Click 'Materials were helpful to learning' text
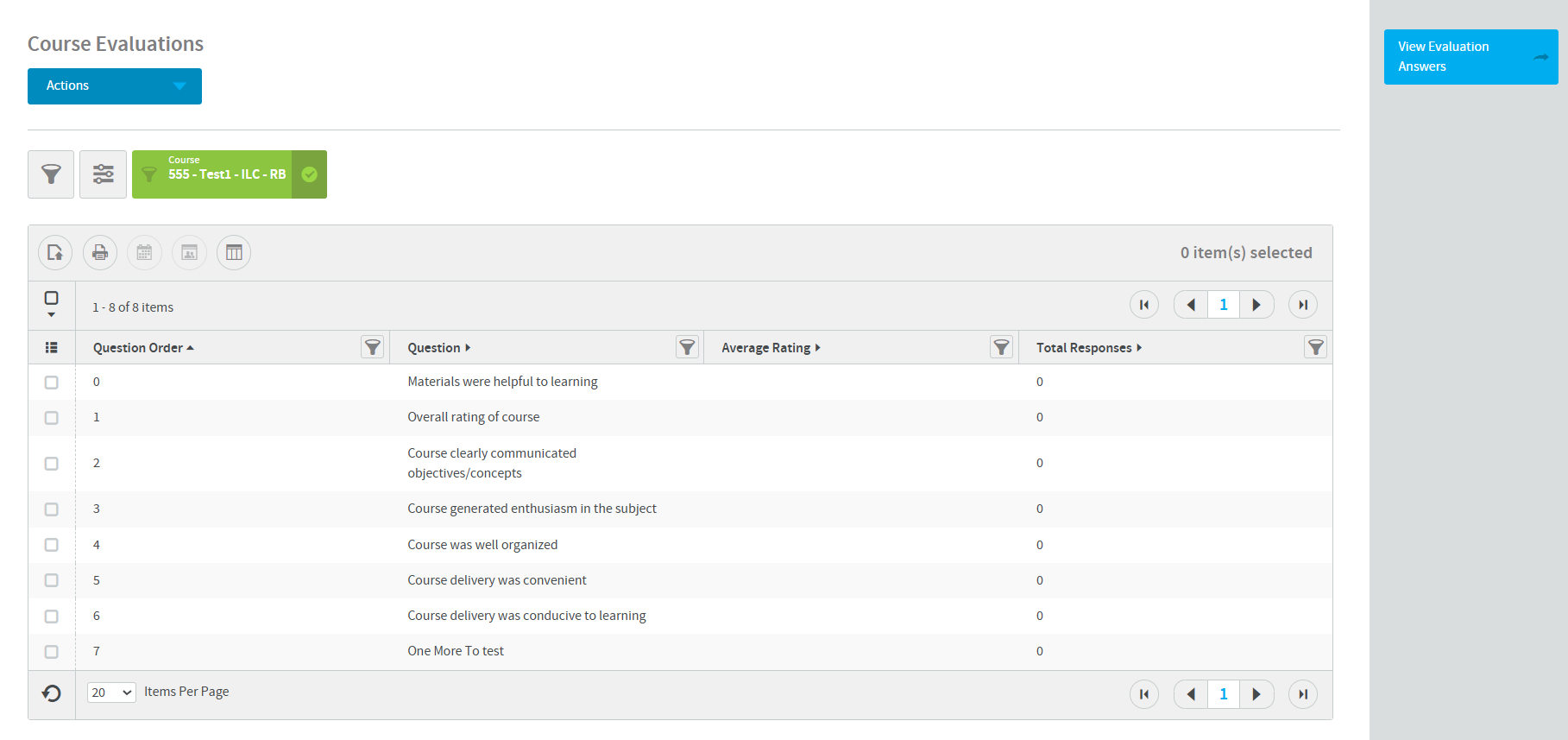This screenshot has height=740, width=1568. (502, 382)
